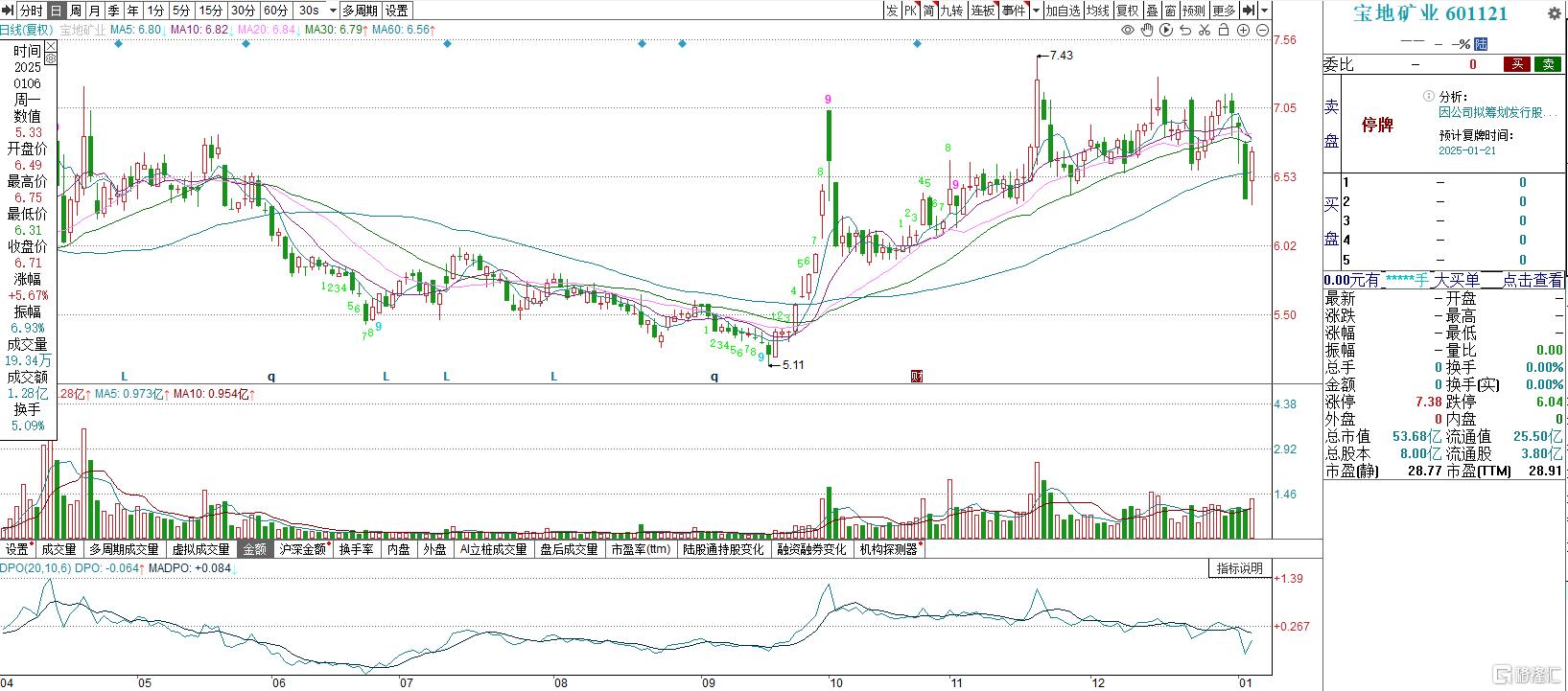The height and width of the screenshot is (691, 1568).
Task: Click the red 买 buy button
Action: pyautogui.click(x=1517, y=64)
